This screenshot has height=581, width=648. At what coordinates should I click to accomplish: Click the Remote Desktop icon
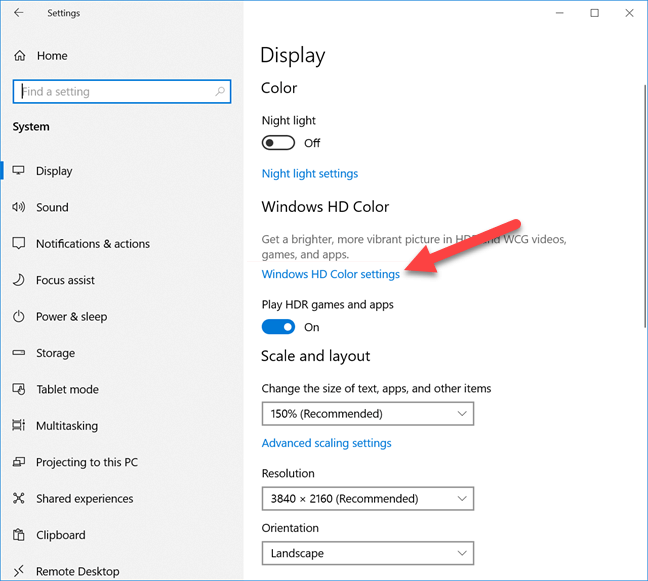pos(19,571)
